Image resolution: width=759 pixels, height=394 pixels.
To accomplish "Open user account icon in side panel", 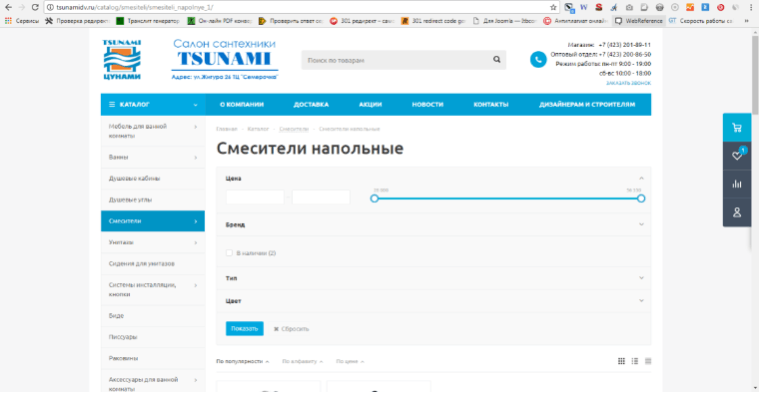I will point(737,212).
